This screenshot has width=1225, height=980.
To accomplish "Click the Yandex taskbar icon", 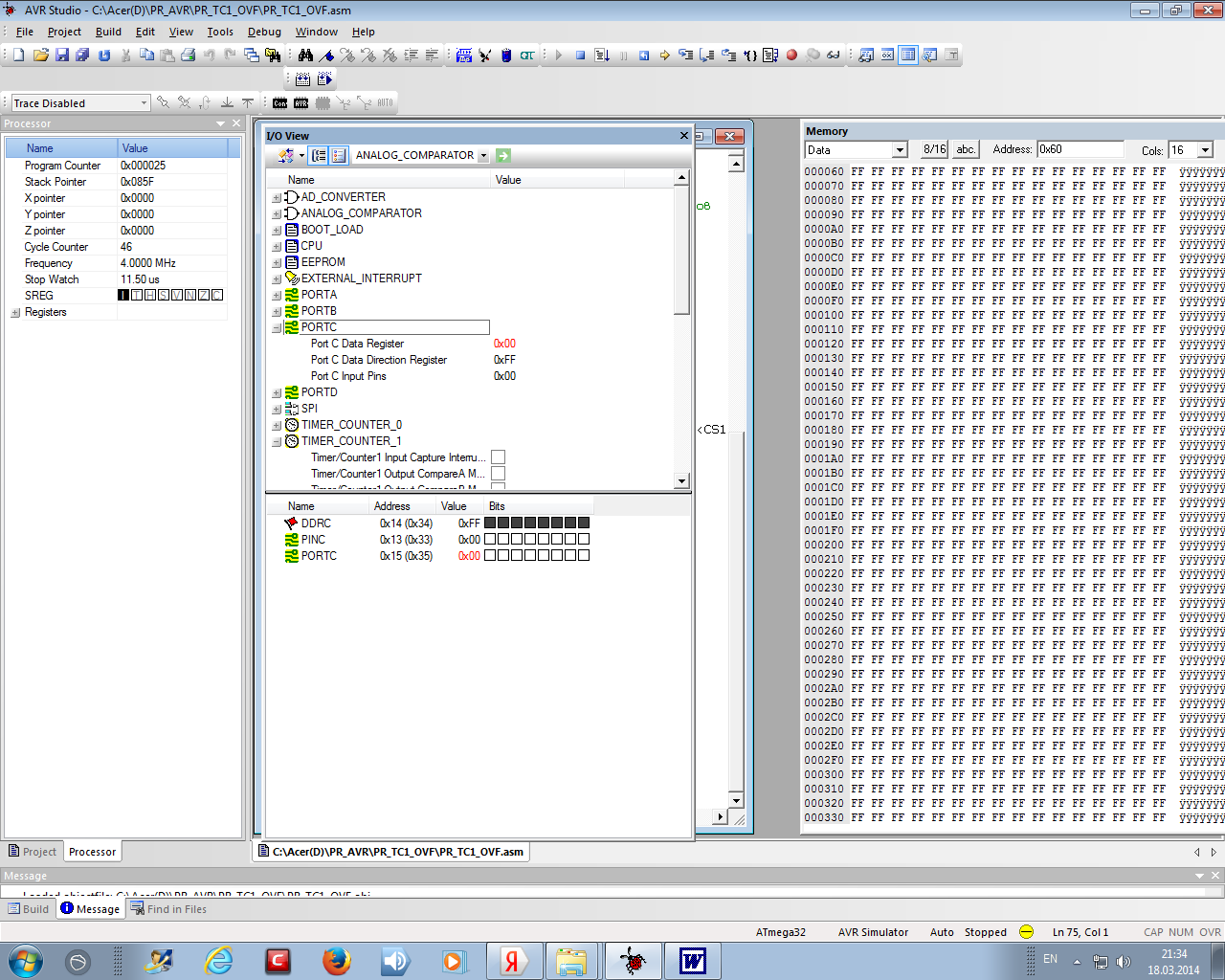I will pos(512,961).
